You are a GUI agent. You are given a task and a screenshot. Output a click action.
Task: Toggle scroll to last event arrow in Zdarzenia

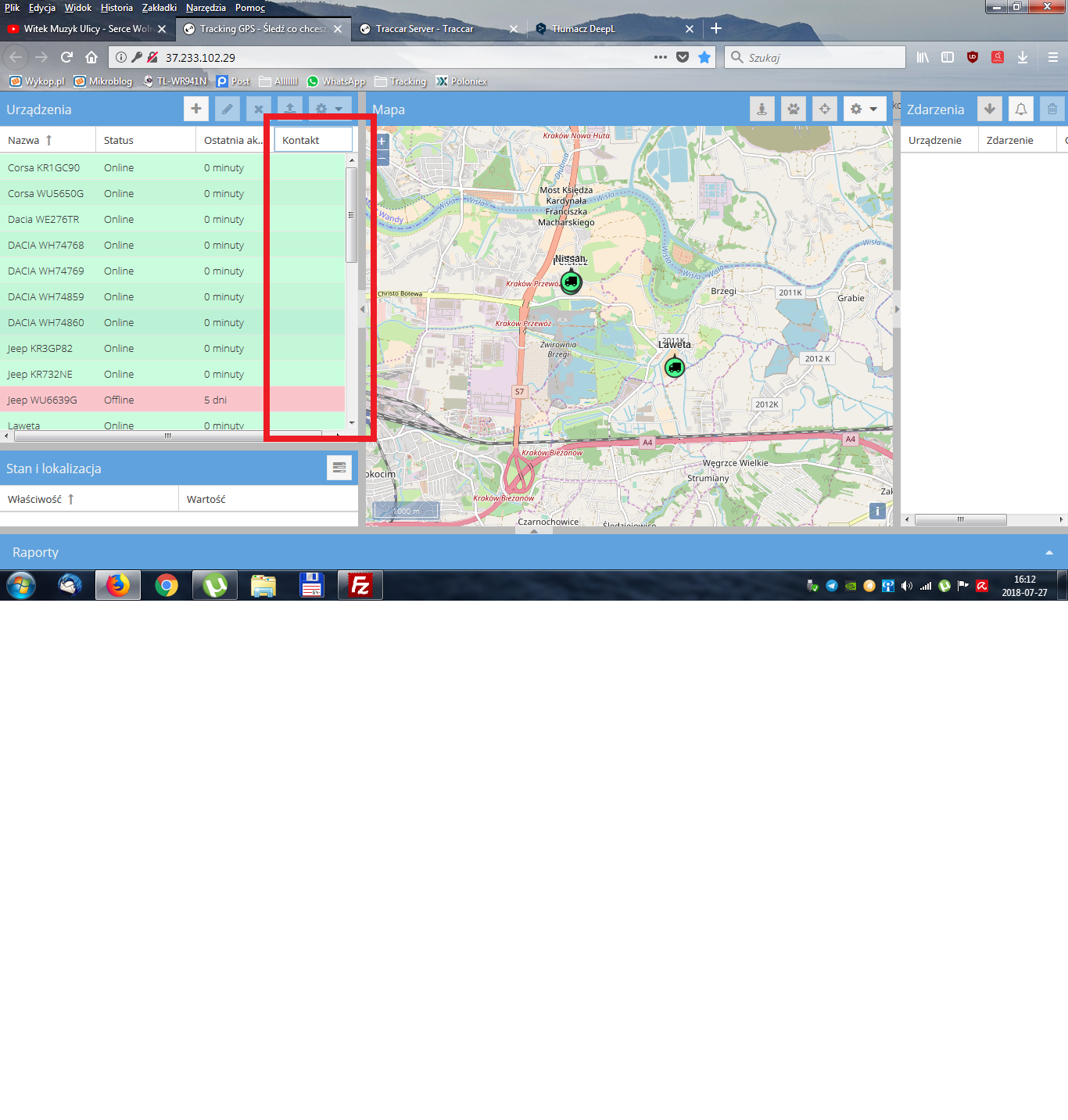point(990,109)
